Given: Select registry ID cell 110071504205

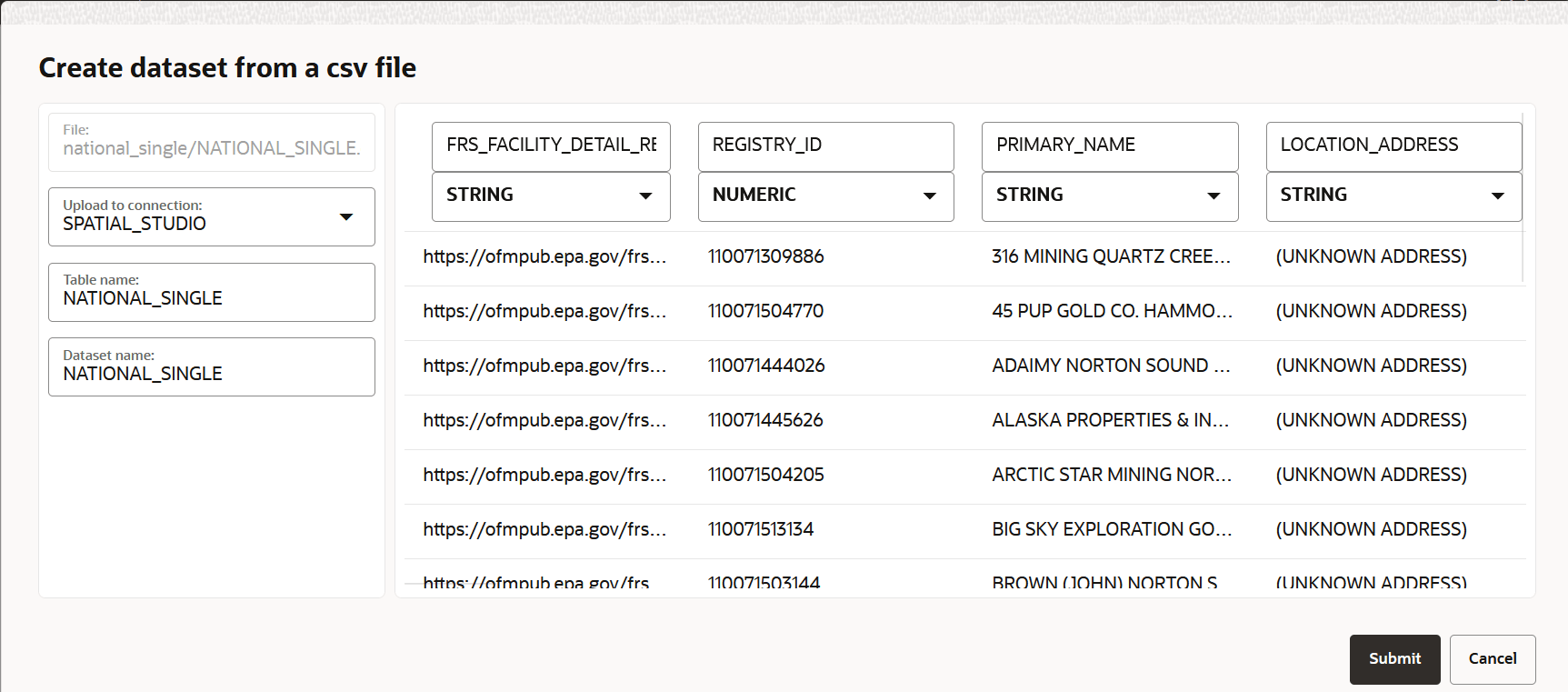Looking at the screenshot, I should point(766,475).
